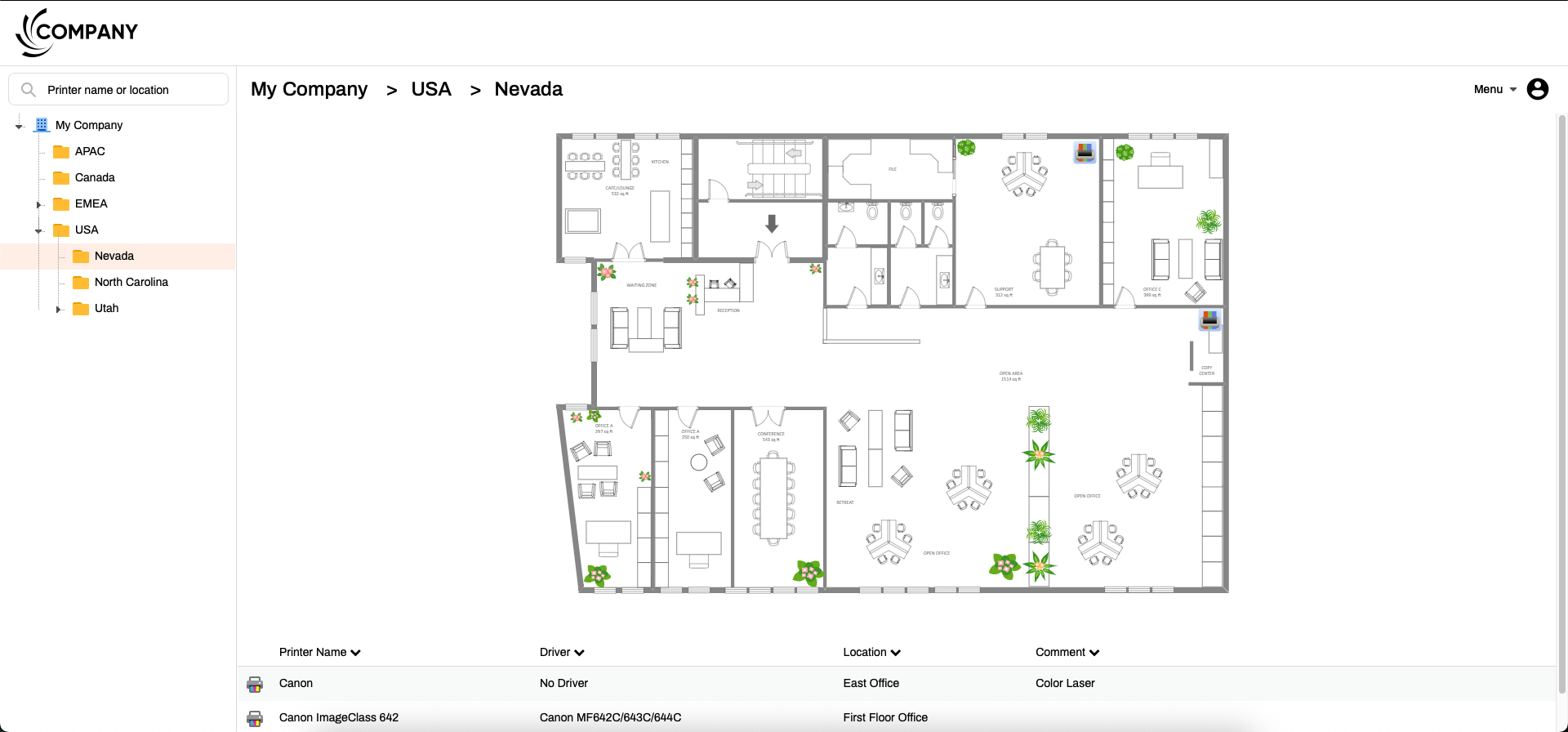Collapse the USA tree node
Viewport: 1568px width, 732px height.
click(x=38, y=230)
